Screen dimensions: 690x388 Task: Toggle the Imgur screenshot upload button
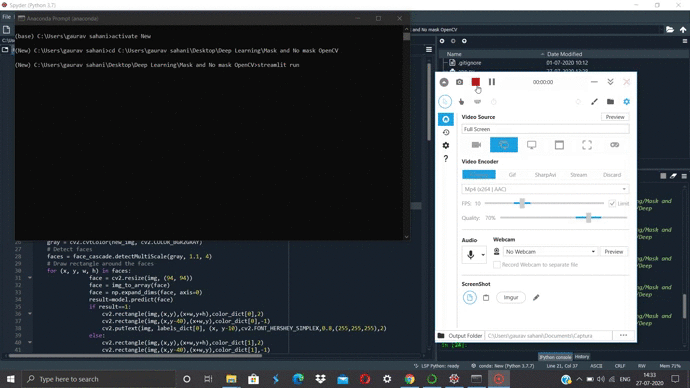(511, 297)
